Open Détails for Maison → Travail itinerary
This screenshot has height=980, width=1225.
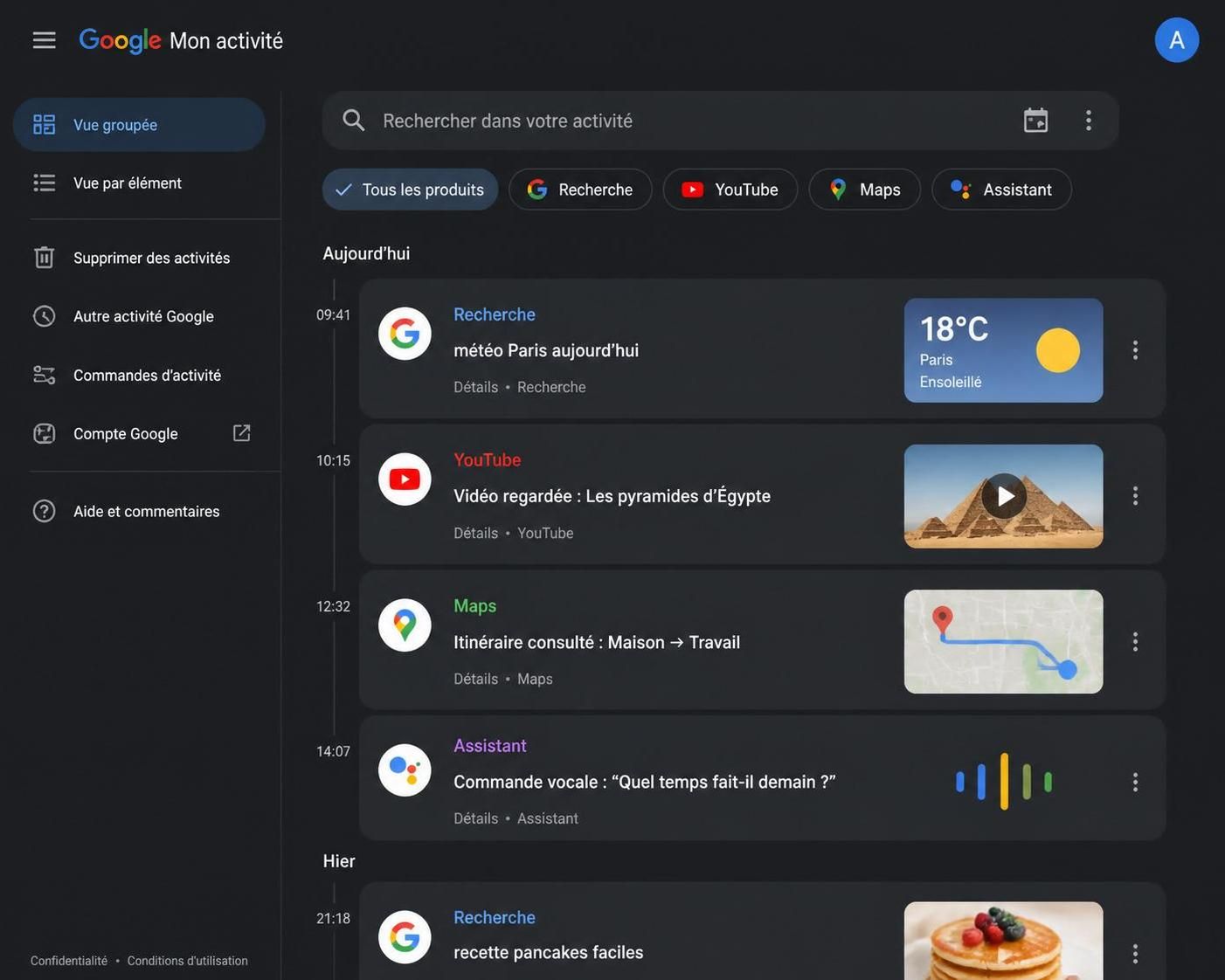pyautogui.click(x=475, y=679)
